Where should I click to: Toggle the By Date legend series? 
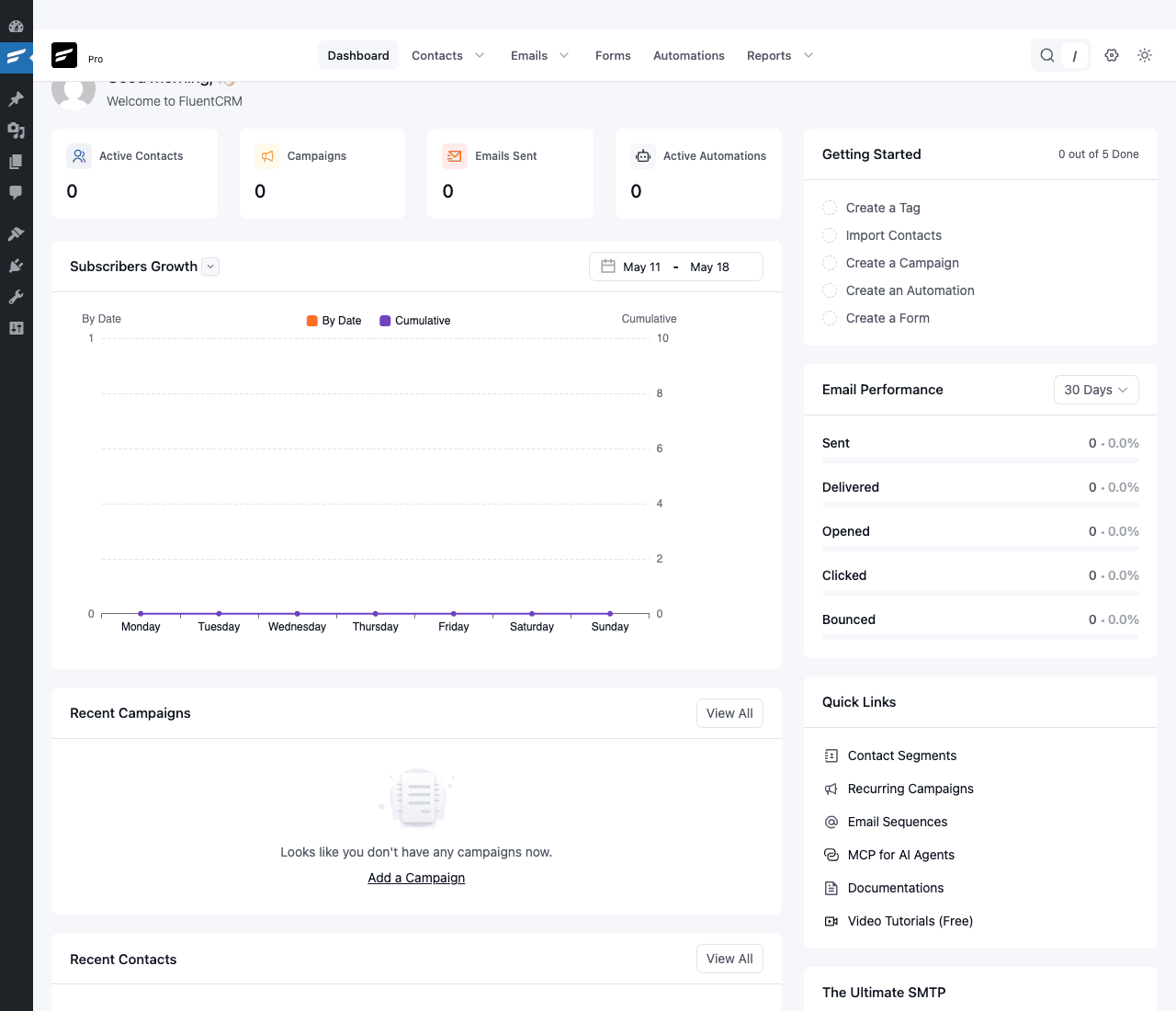point(334,321)
